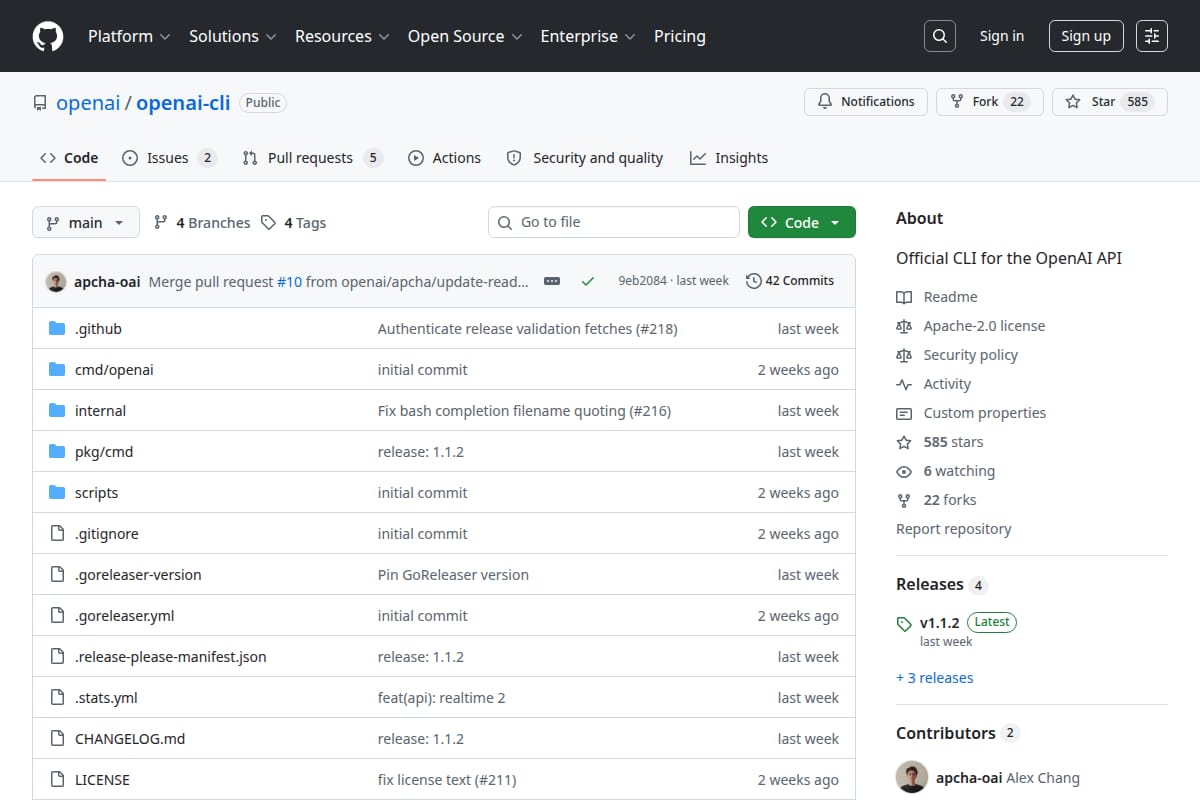
Task: Open 'feat(api): realtime 2' commit message
Action: pos(442,698)
